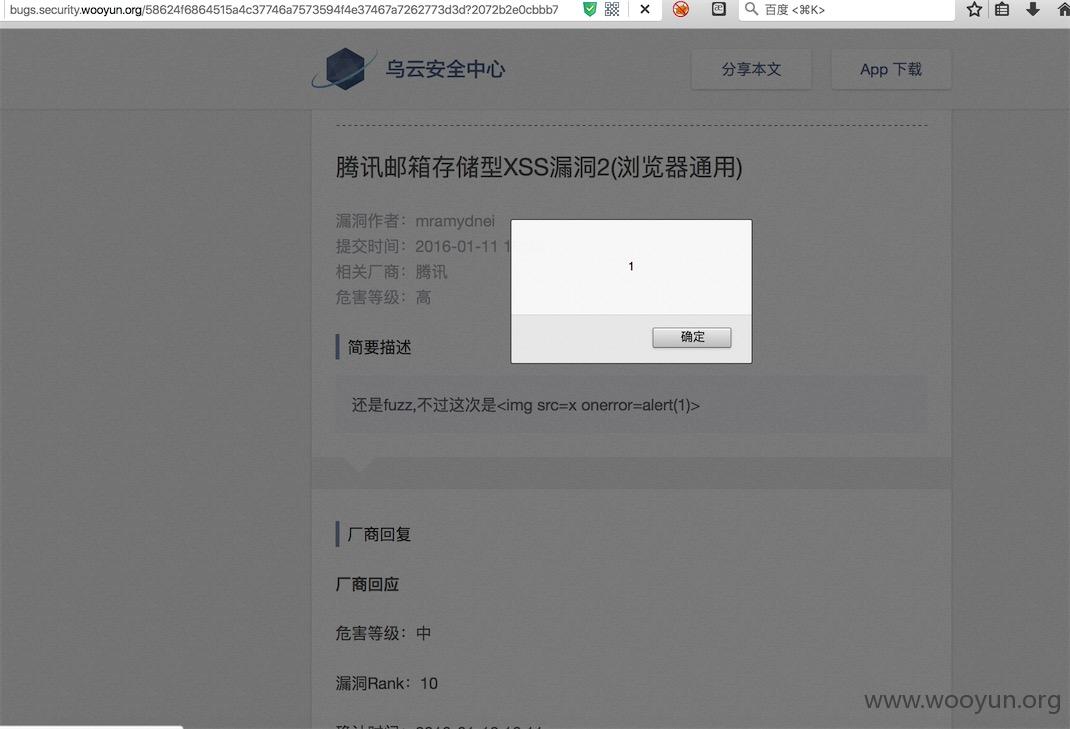
Task: Open downloads with the down arrow icon
Action: pyautogui.click(x=1033, y=10)
